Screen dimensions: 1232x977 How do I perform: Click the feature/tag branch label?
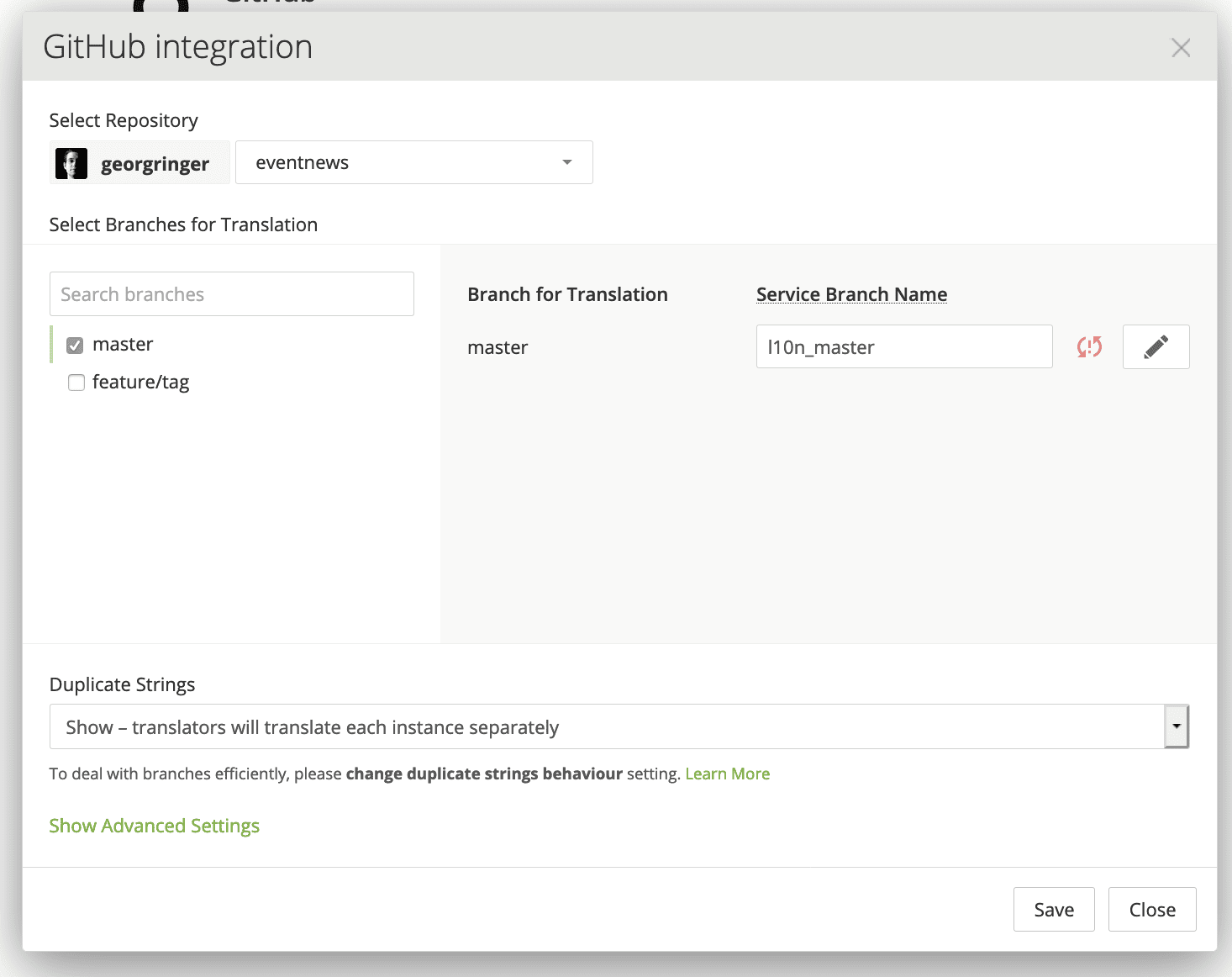click(x=140, y=383)
